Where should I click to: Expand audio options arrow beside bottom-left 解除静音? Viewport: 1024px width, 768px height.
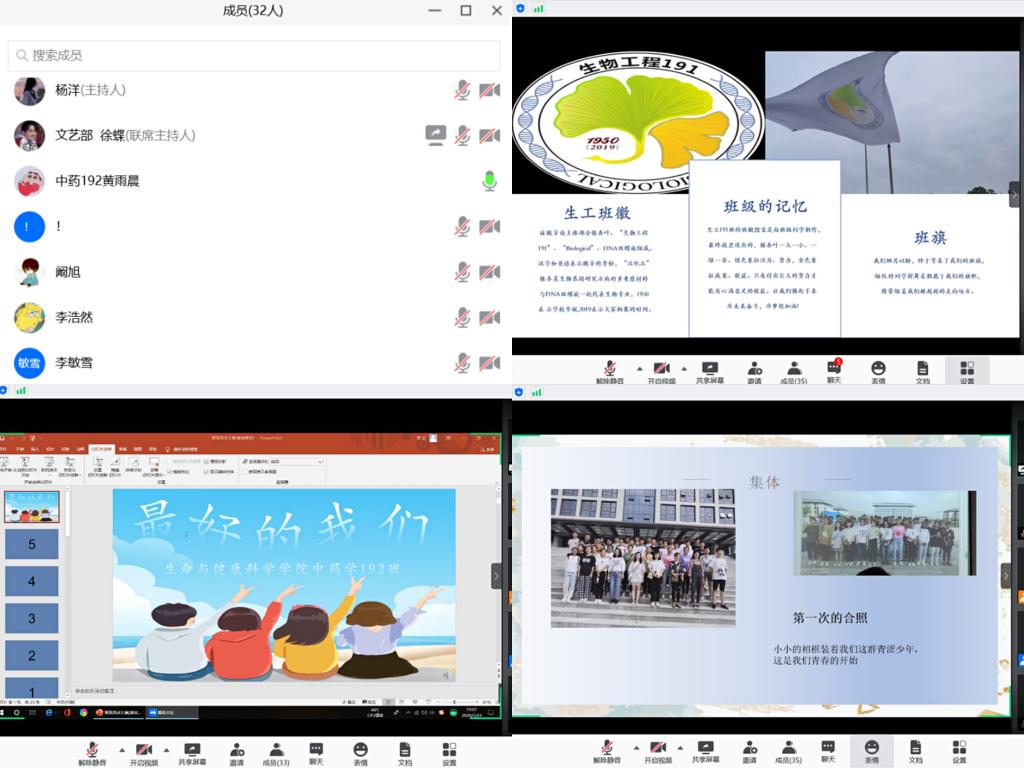point(122,748)
